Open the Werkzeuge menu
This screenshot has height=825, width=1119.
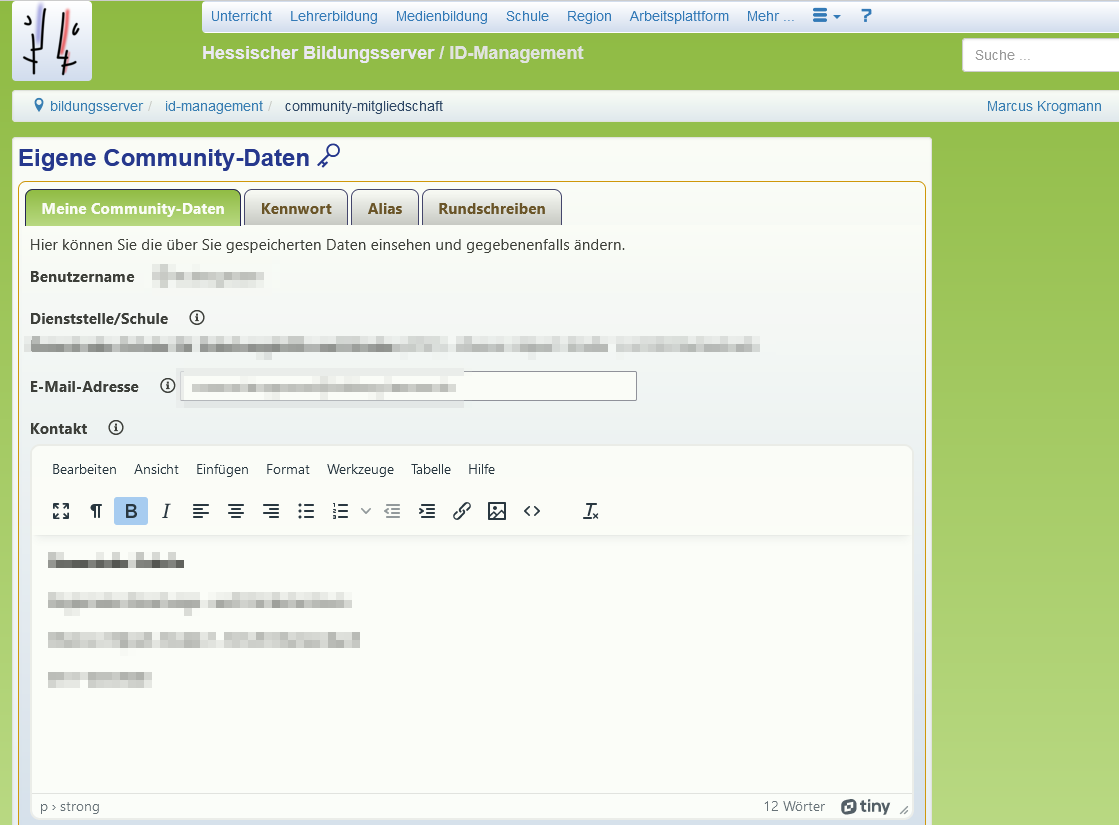pyautogui.click(x=360, y=469)
